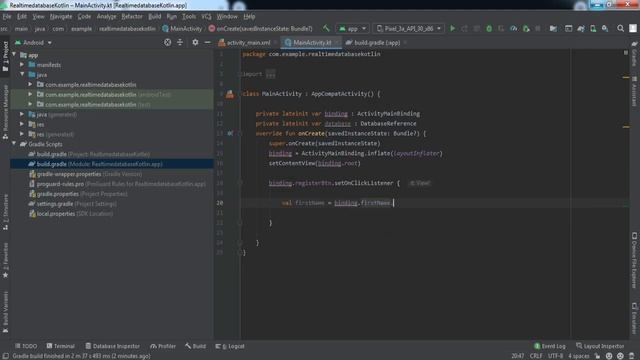Open AVD Manager icon in toolbar

click(593, 29)
